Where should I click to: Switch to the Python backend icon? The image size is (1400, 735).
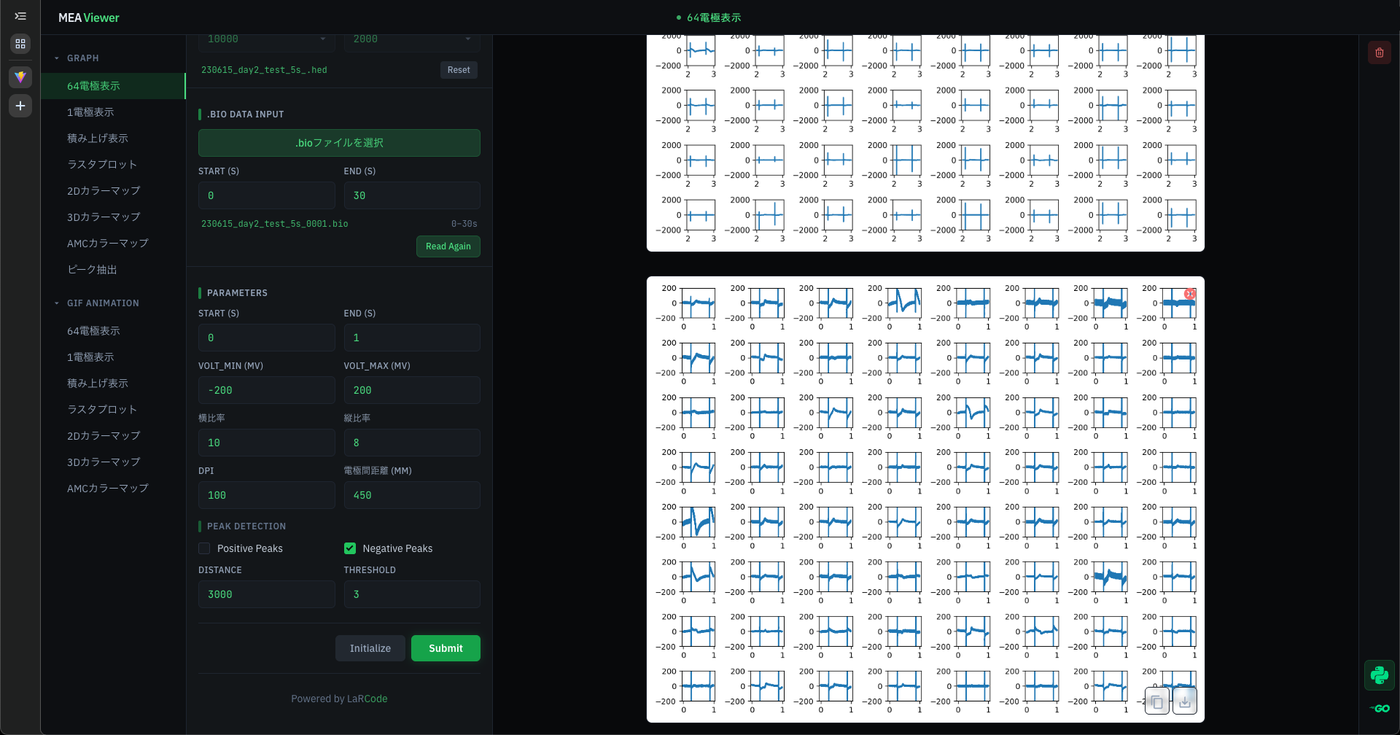[x=1379, y=675]
